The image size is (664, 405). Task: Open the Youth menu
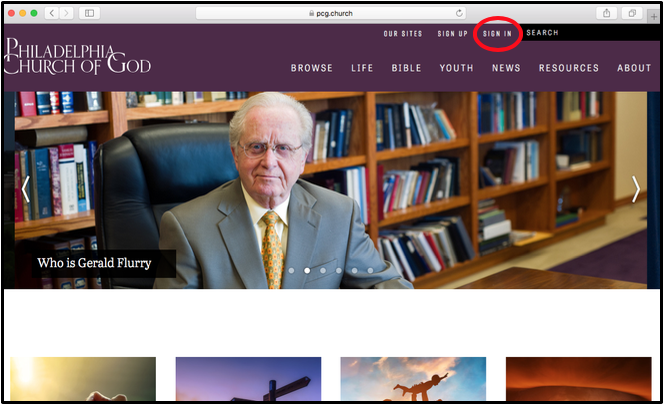coord(456,68)
